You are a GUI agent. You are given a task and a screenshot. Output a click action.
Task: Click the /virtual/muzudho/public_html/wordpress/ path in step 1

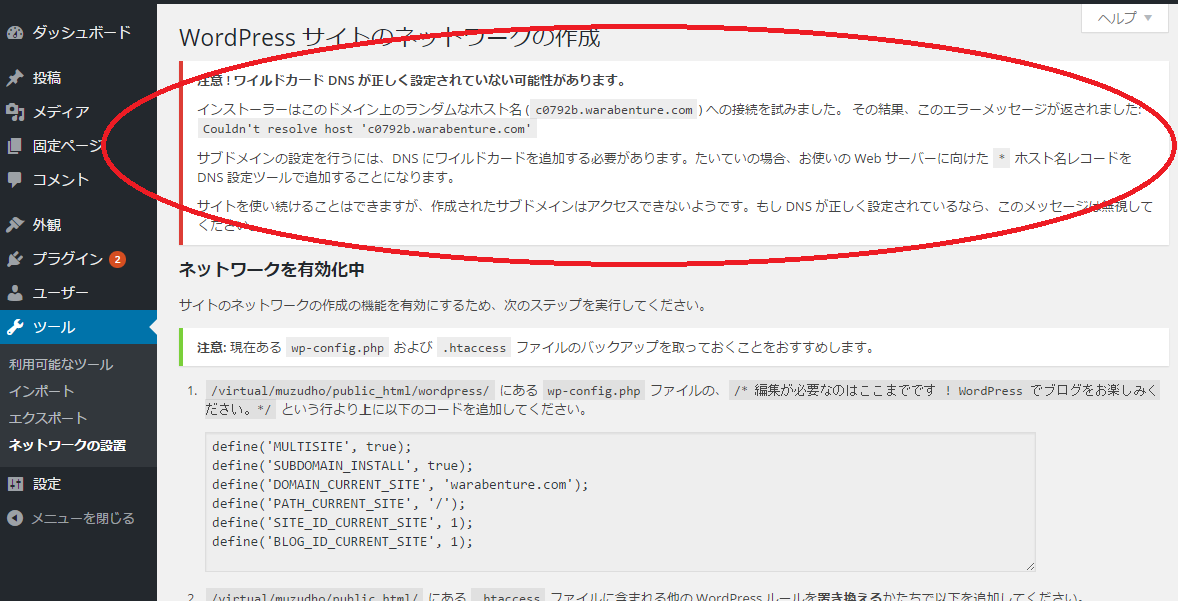[x=350, y=391]
